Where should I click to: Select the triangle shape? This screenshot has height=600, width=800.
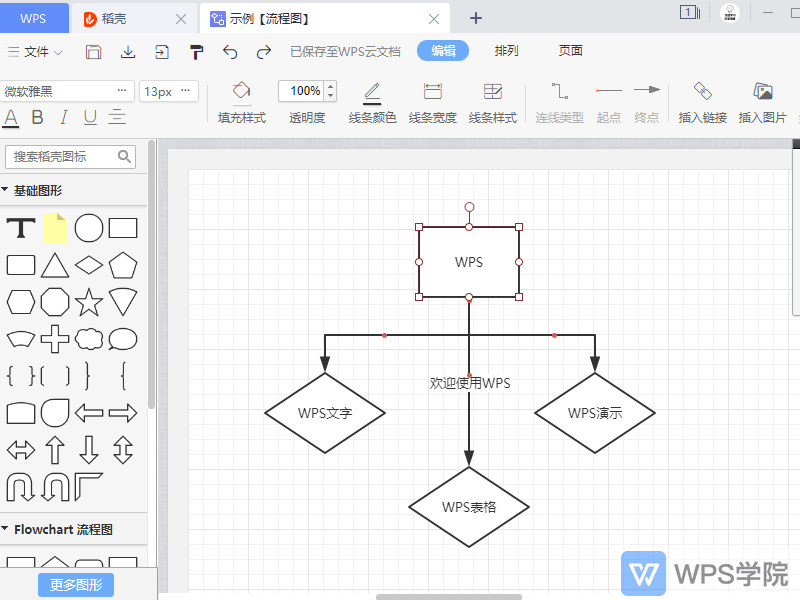[x=55, y=265]
